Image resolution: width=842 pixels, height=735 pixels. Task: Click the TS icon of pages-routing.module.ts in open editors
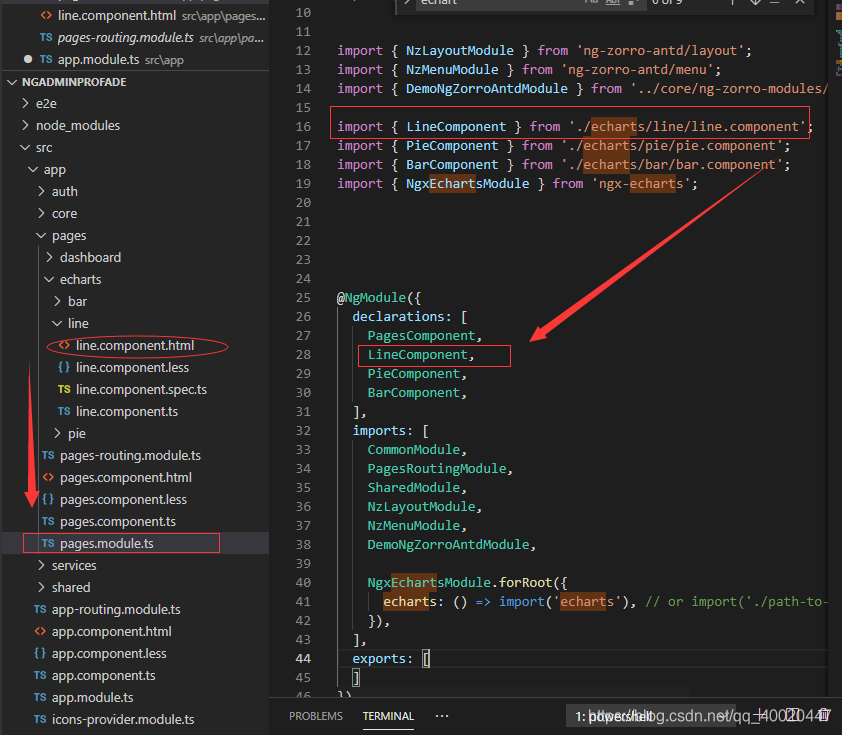(x=46, y=38)
